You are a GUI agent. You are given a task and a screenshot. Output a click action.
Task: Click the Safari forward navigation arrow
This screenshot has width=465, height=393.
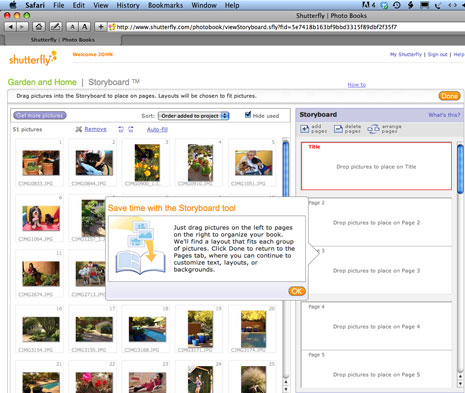coord(22,27)
